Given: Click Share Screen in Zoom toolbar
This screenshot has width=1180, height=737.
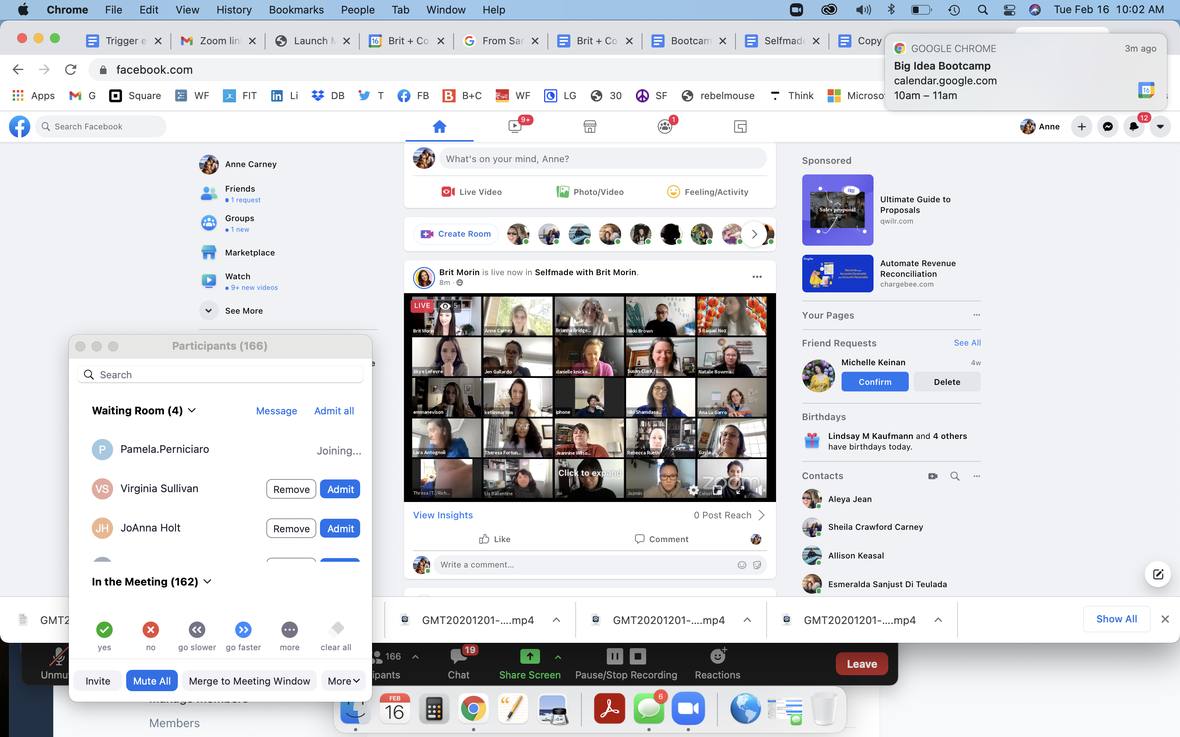Looking at the screenshot, I should point(530,665).
